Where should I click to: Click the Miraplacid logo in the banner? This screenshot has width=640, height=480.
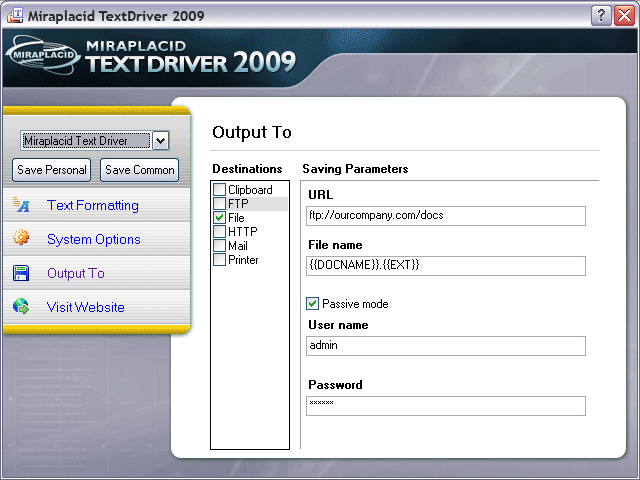(43, 55)
